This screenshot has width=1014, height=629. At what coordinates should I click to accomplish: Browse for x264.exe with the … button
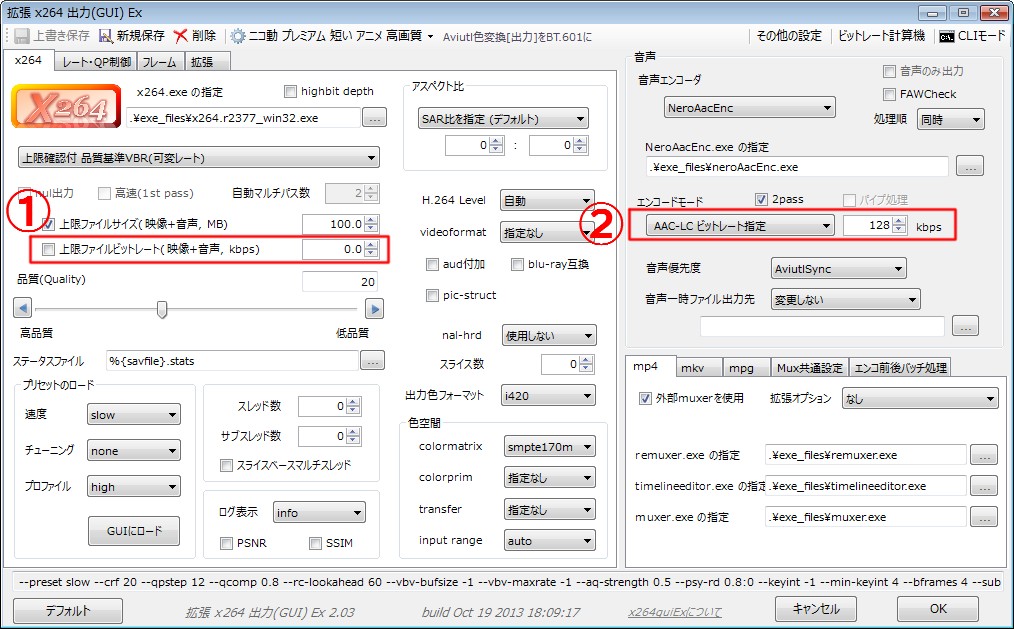pos(374,118)
